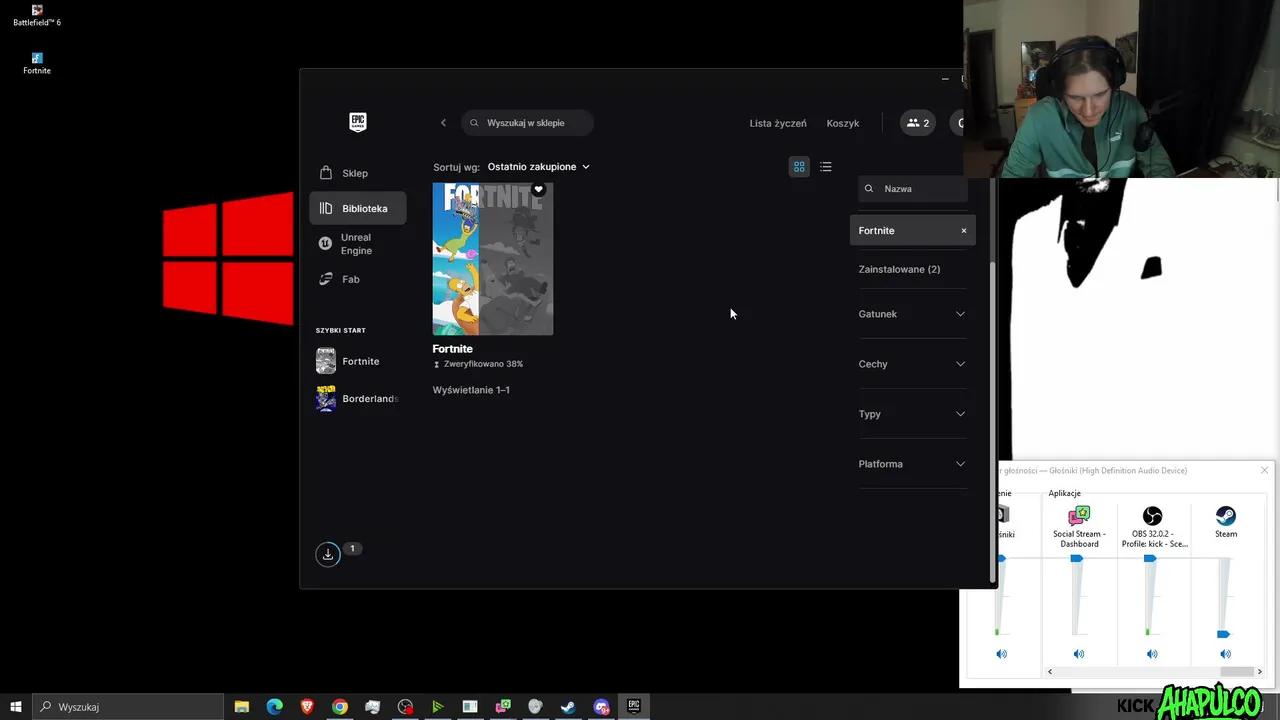Open Social Stream app from taskbar
Screen dimensions: 1280x720
pyautogui.click(x=503, y=707)
